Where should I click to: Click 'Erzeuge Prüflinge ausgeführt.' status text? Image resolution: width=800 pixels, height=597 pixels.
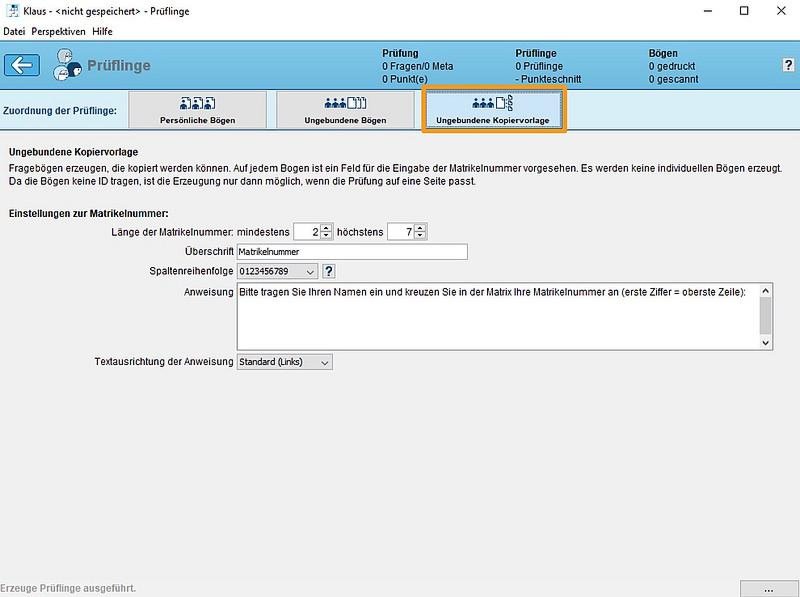68,588
